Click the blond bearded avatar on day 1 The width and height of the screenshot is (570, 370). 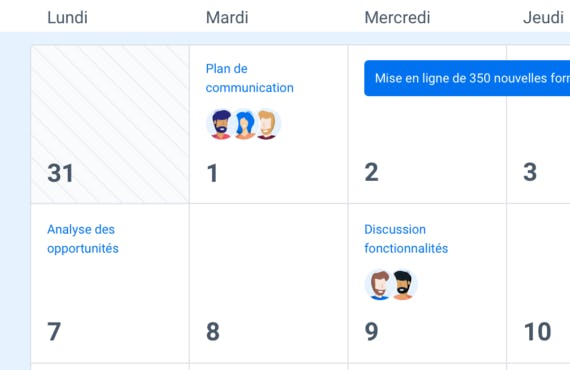[267, 124]
